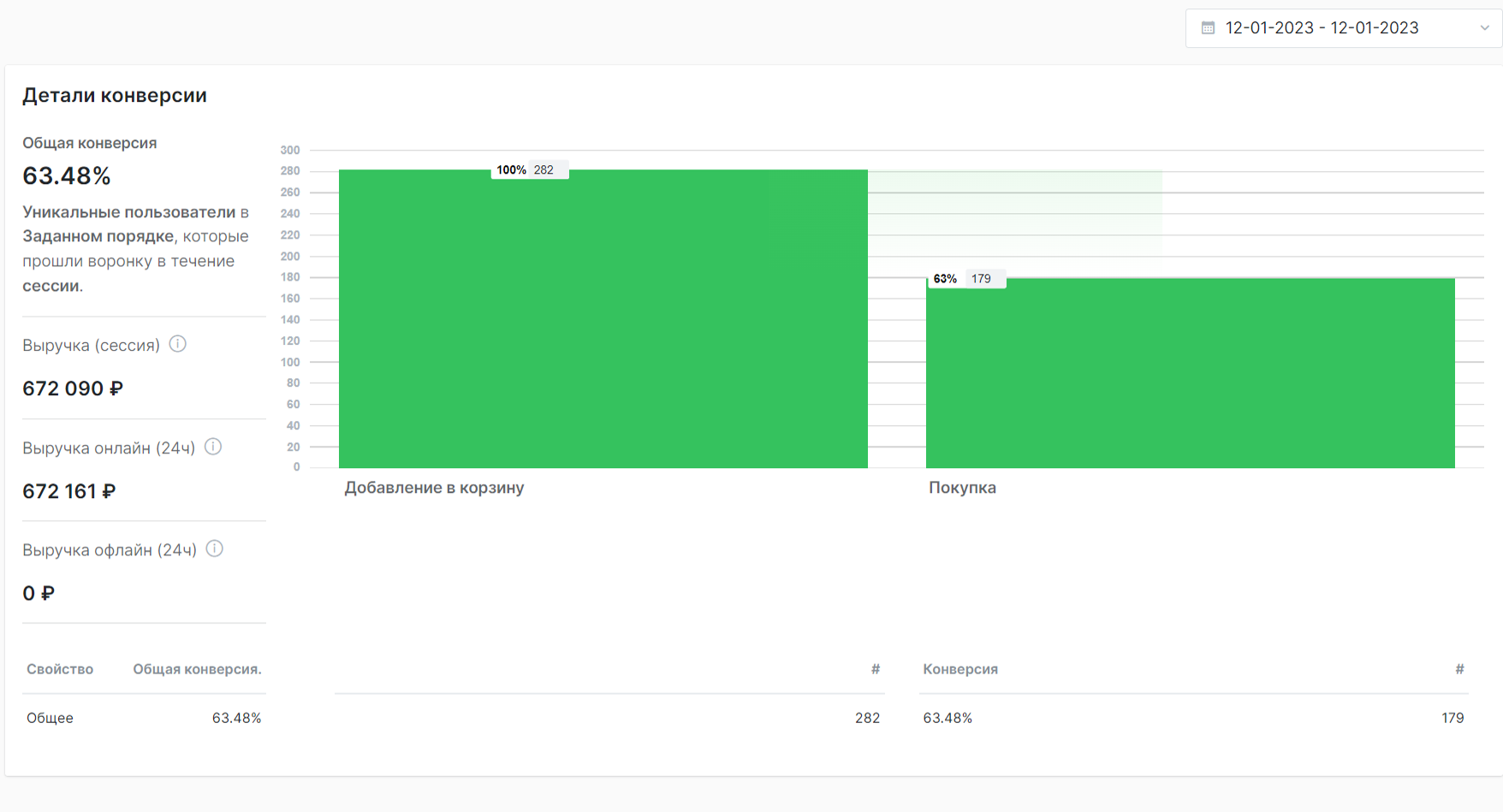Click the 63% 179 bar label
Image resolution: width=1503 pixels, height=812 pixels.
965,279
